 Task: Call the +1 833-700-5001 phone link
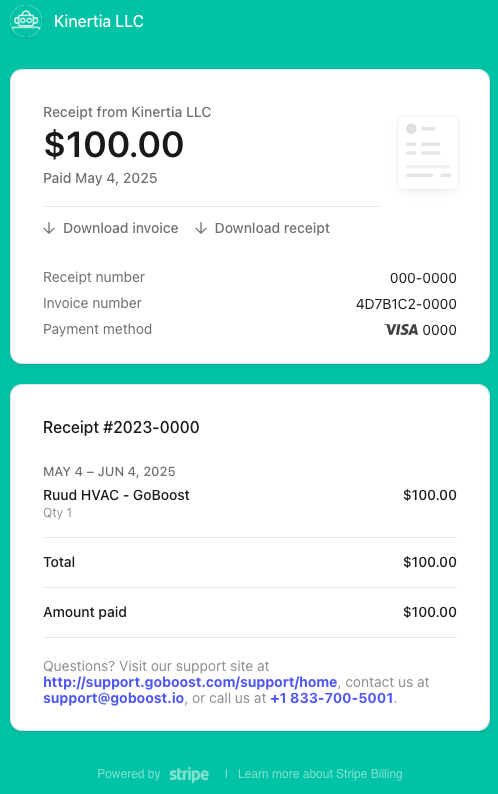(332, 698)
